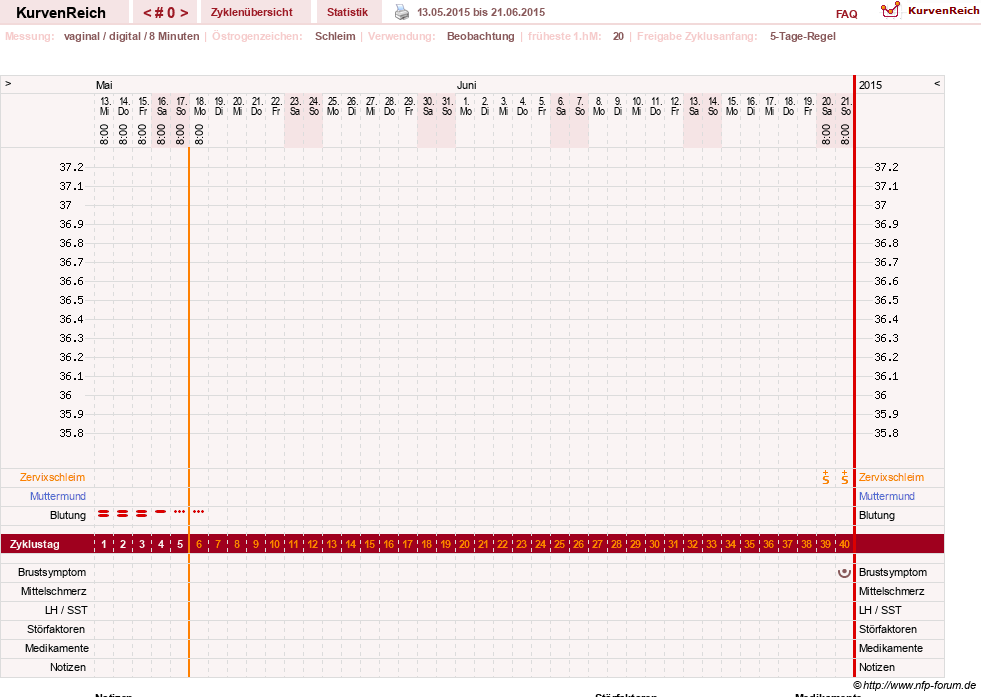
Task: Click the date header 21. So in Juni
Action: [845, 106]
